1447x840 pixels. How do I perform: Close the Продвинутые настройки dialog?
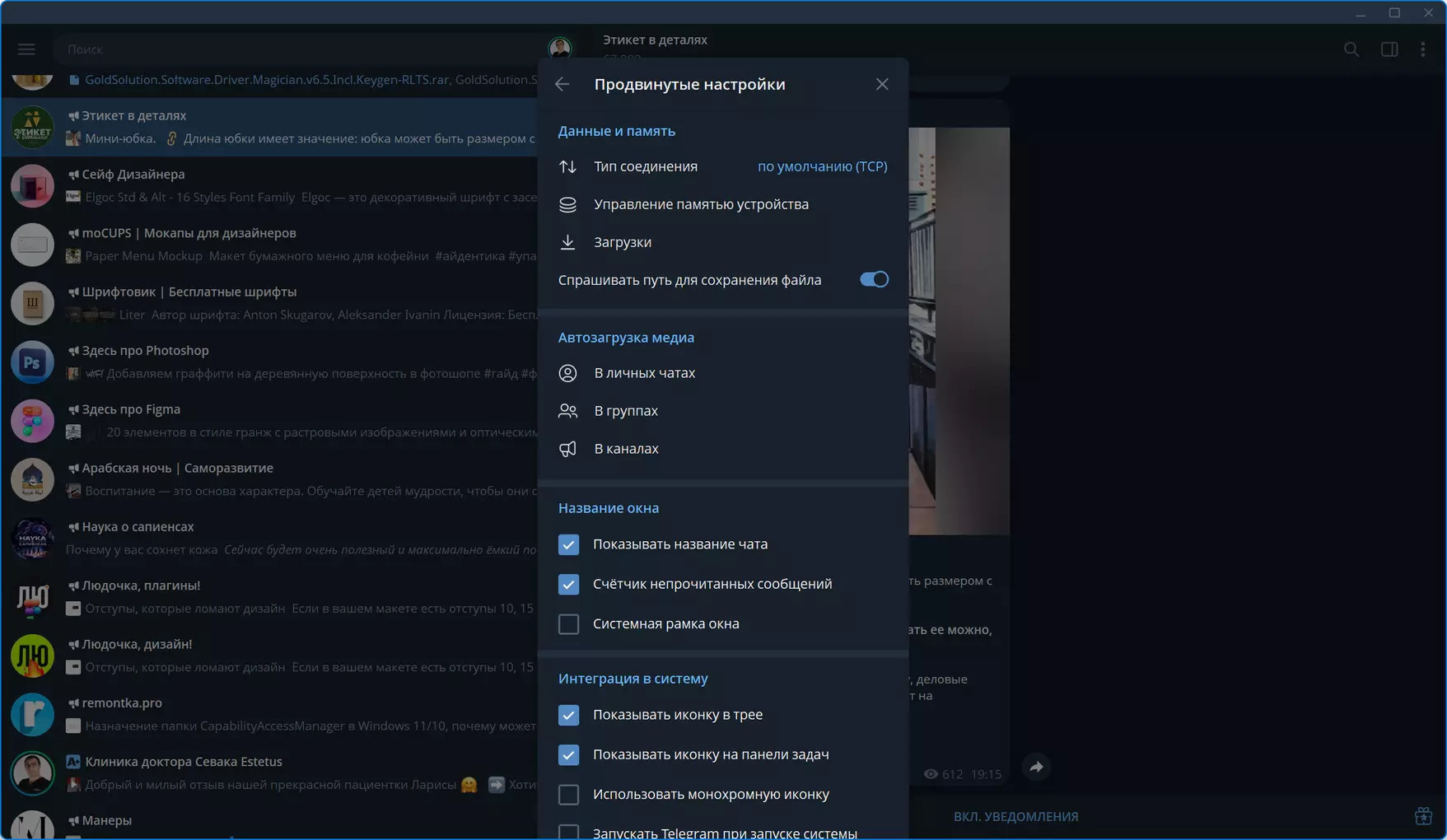pyautogui.click(x=882, y=84)
